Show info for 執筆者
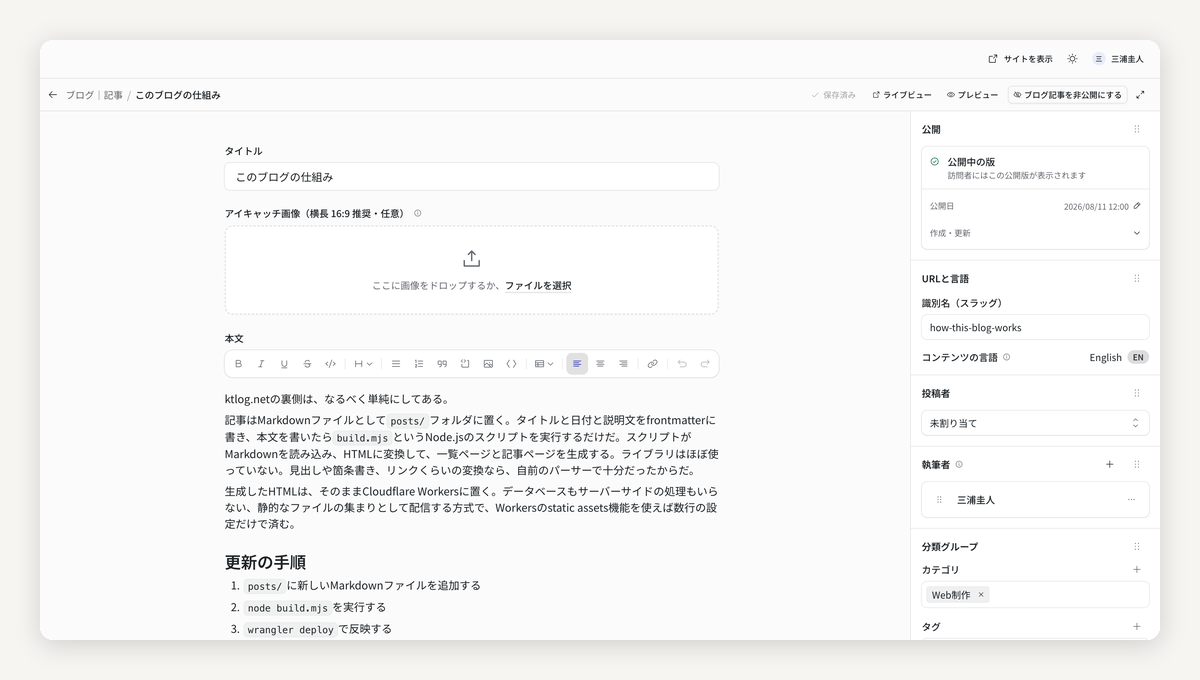This screenshot has width=1200, height=680. tap(959, 464)
